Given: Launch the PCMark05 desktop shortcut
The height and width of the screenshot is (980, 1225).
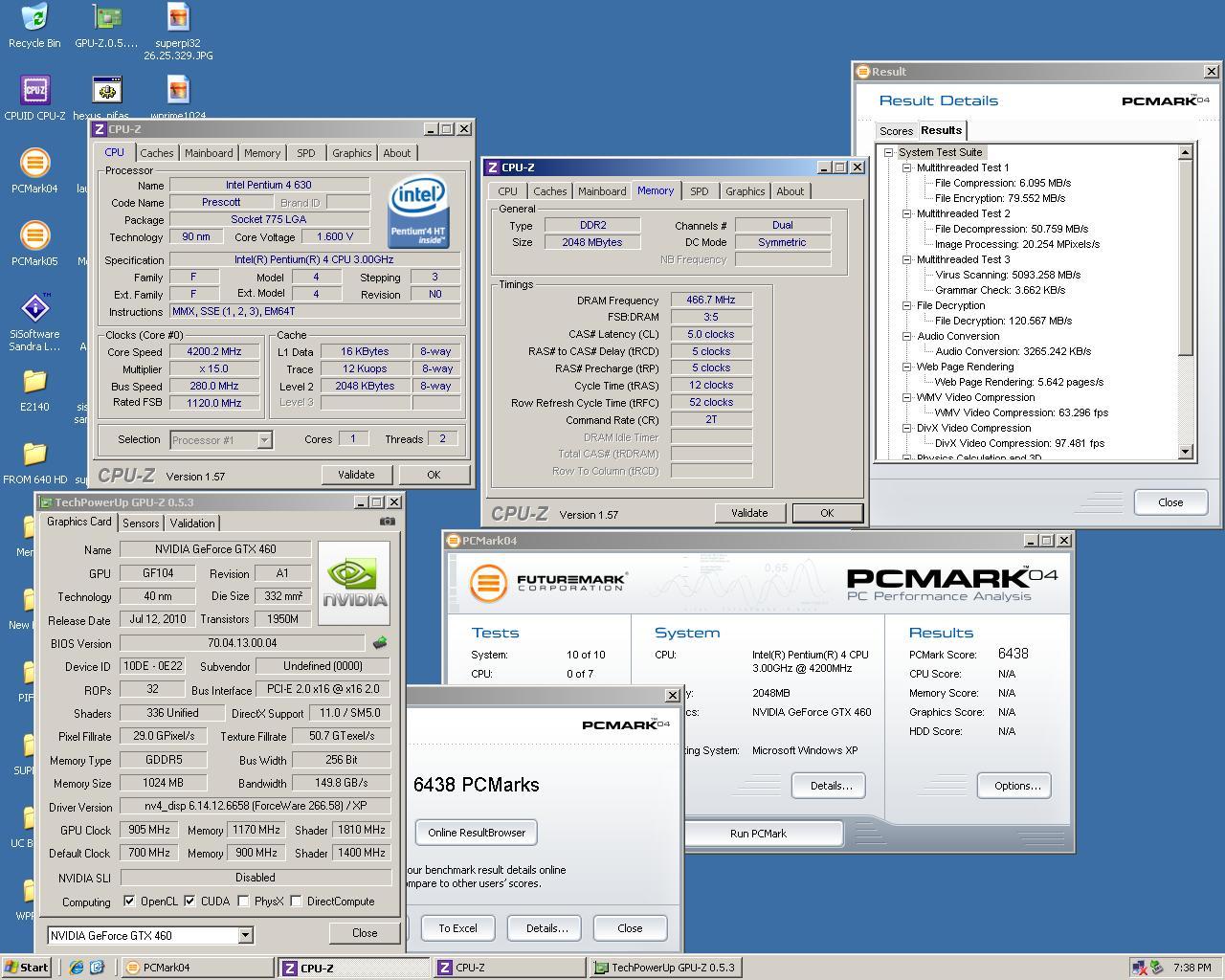Looking at the screenshot, I should (34, 244).
